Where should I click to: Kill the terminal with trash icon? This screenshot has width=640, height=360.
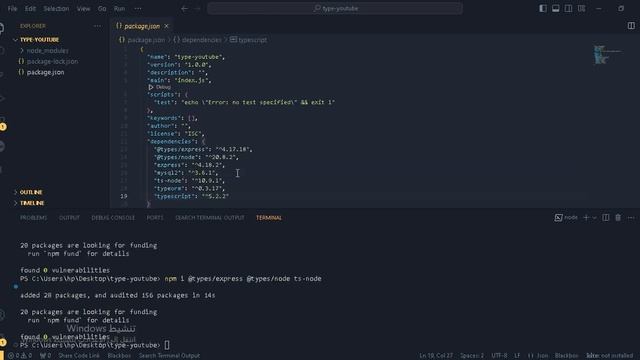click(618, 218)
